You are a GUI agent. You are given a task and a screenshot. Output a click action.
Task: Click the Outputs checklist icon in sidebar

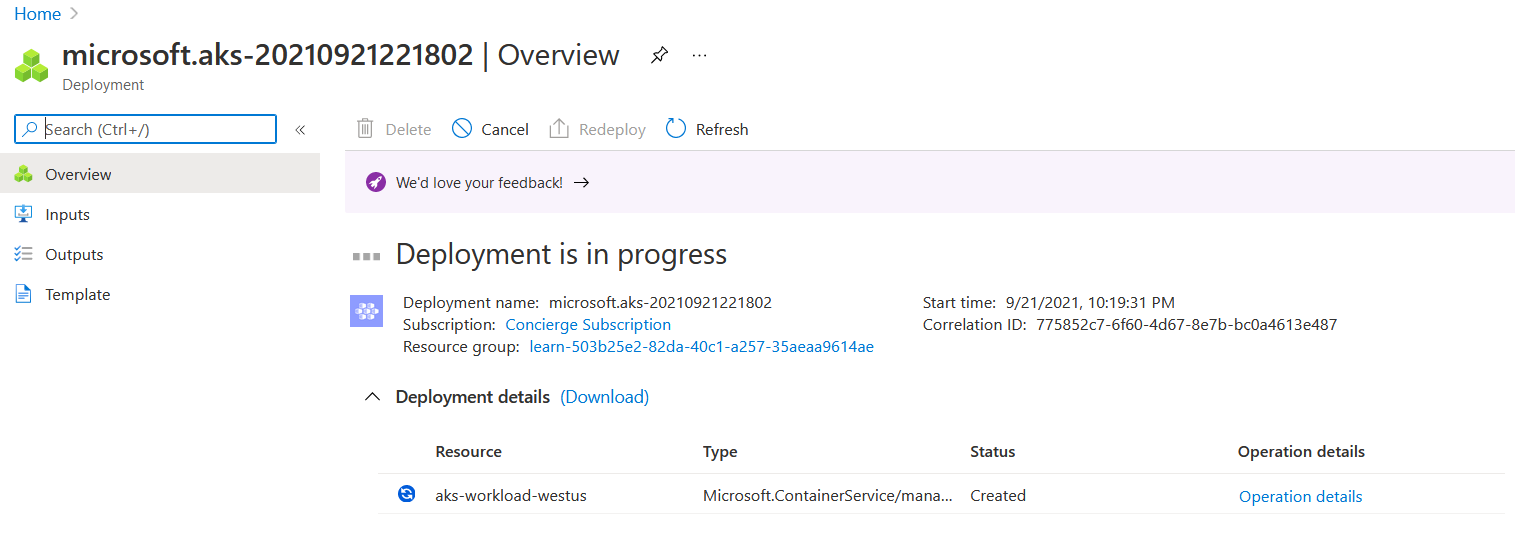pos(24,254)
